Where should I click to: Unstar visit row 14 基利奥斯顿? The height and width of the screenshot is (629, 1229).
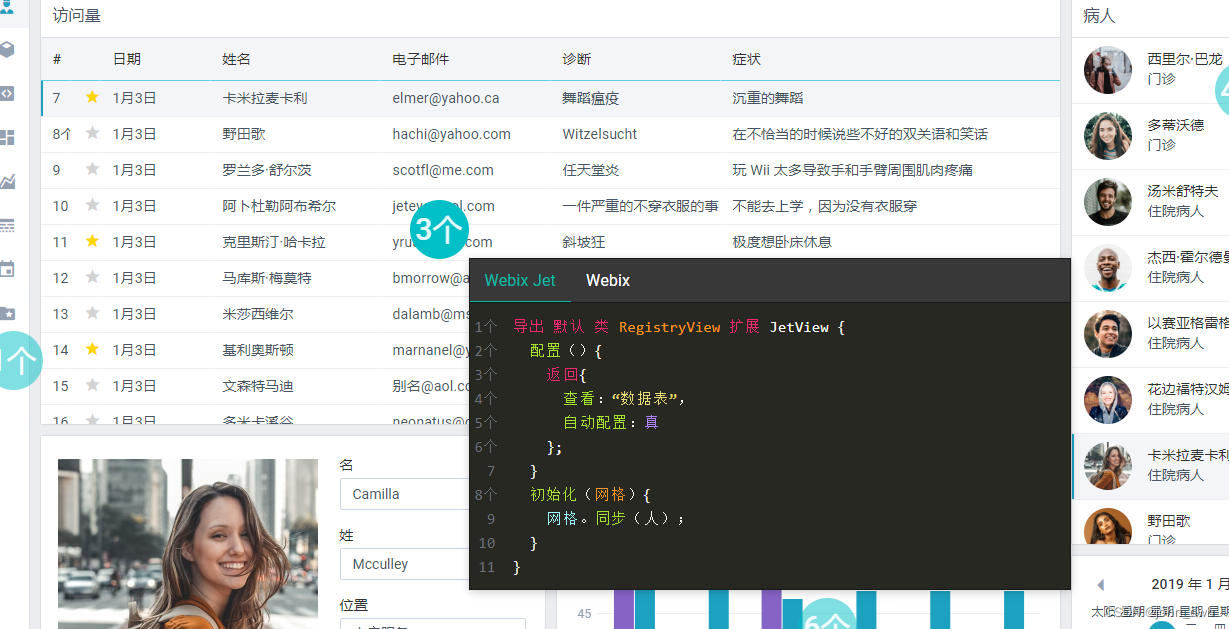coord(92,349)
